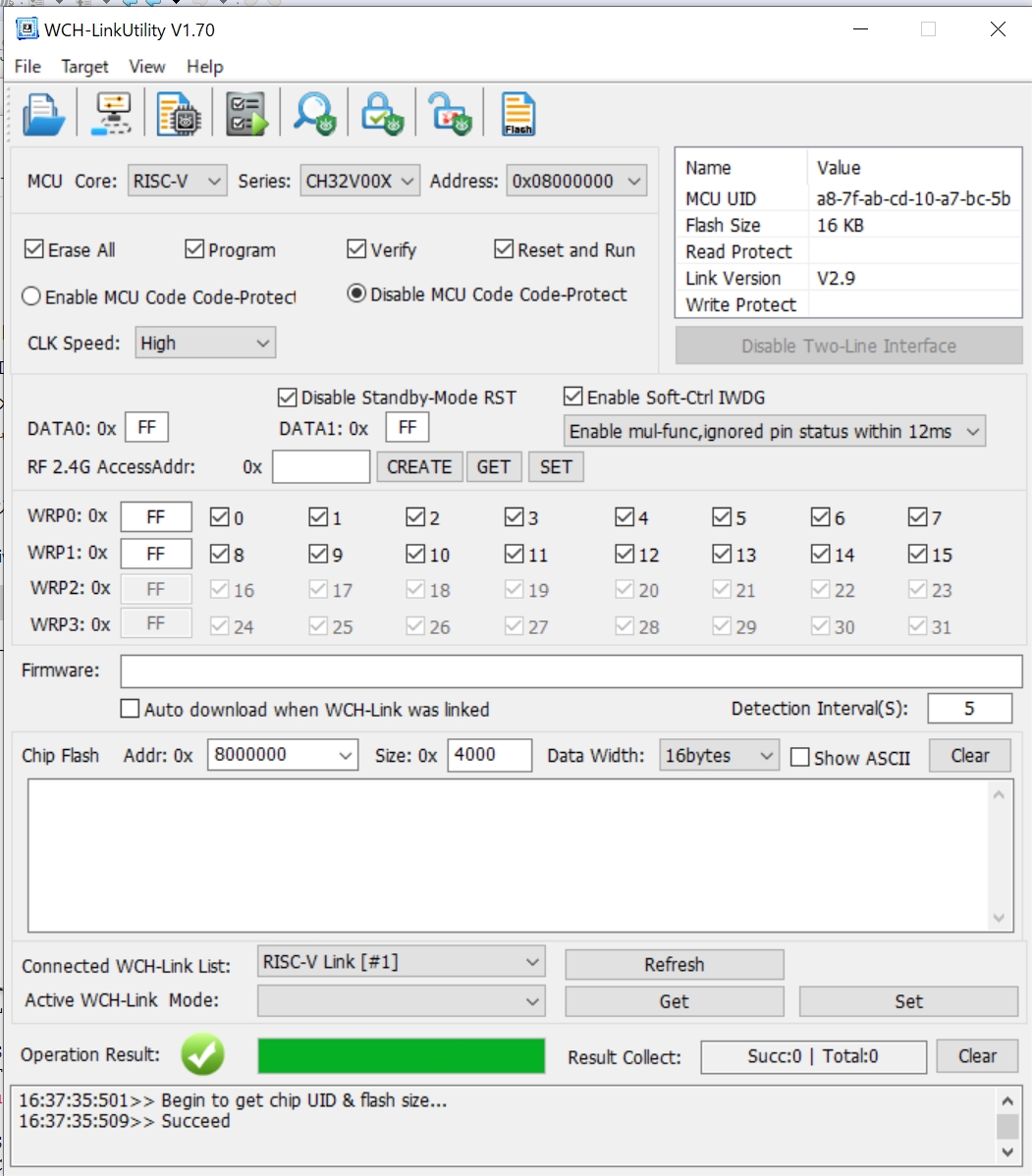Open the View menu

pyautogui.click(x=147, y=67)
